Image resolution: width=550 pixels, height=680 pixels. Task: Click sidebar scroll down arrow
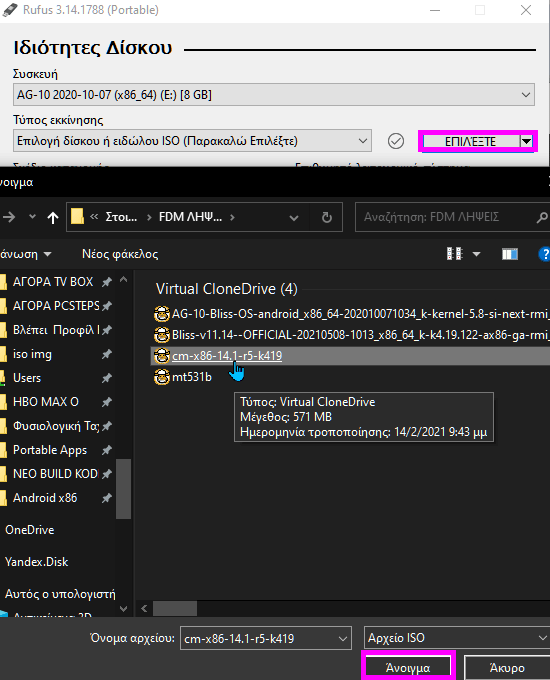[124, 609]
